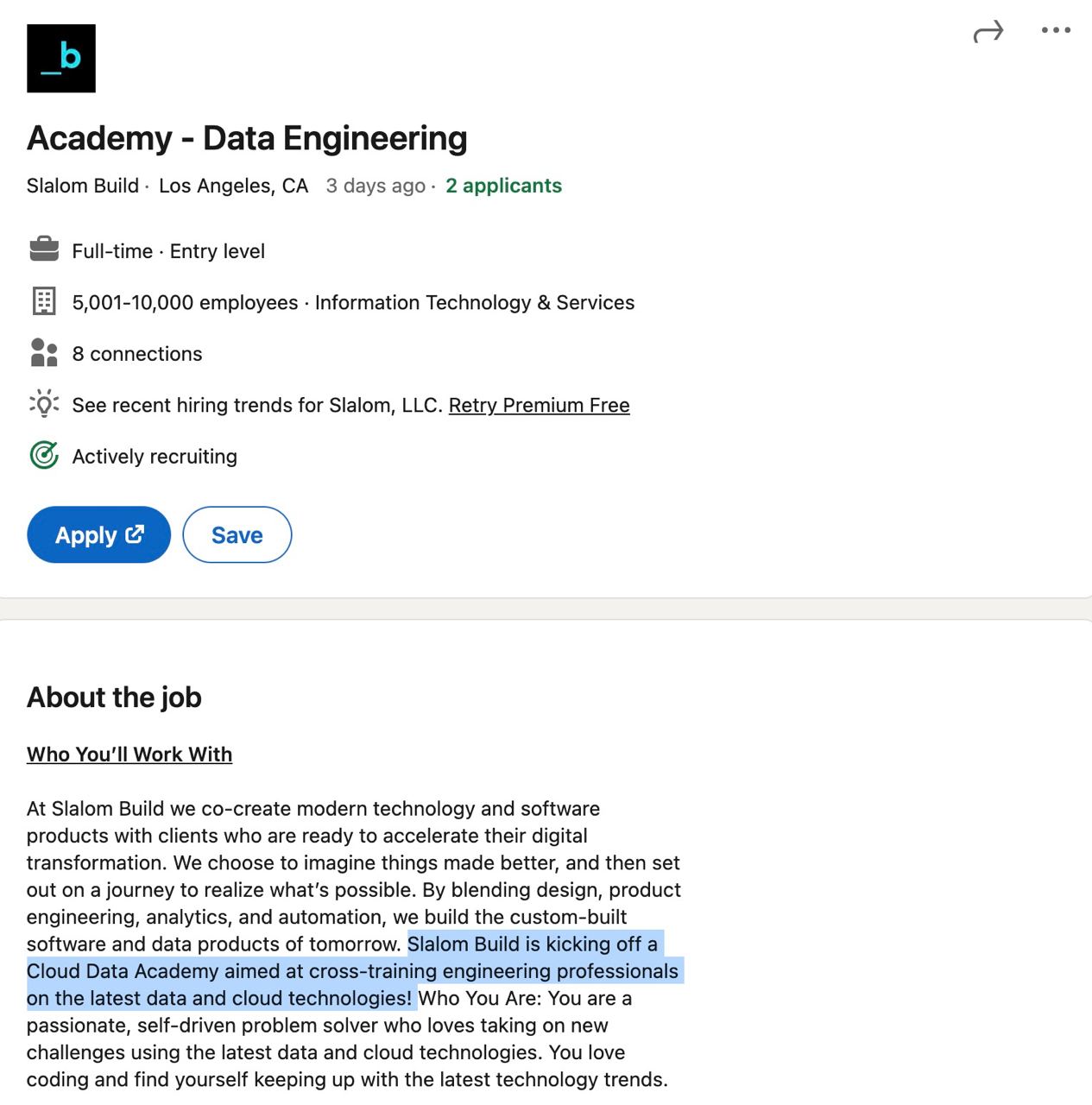Viewport: 1092px width, 1105px height.
Task: Click the 8 connections text
Action: click(x=137, y=354)
